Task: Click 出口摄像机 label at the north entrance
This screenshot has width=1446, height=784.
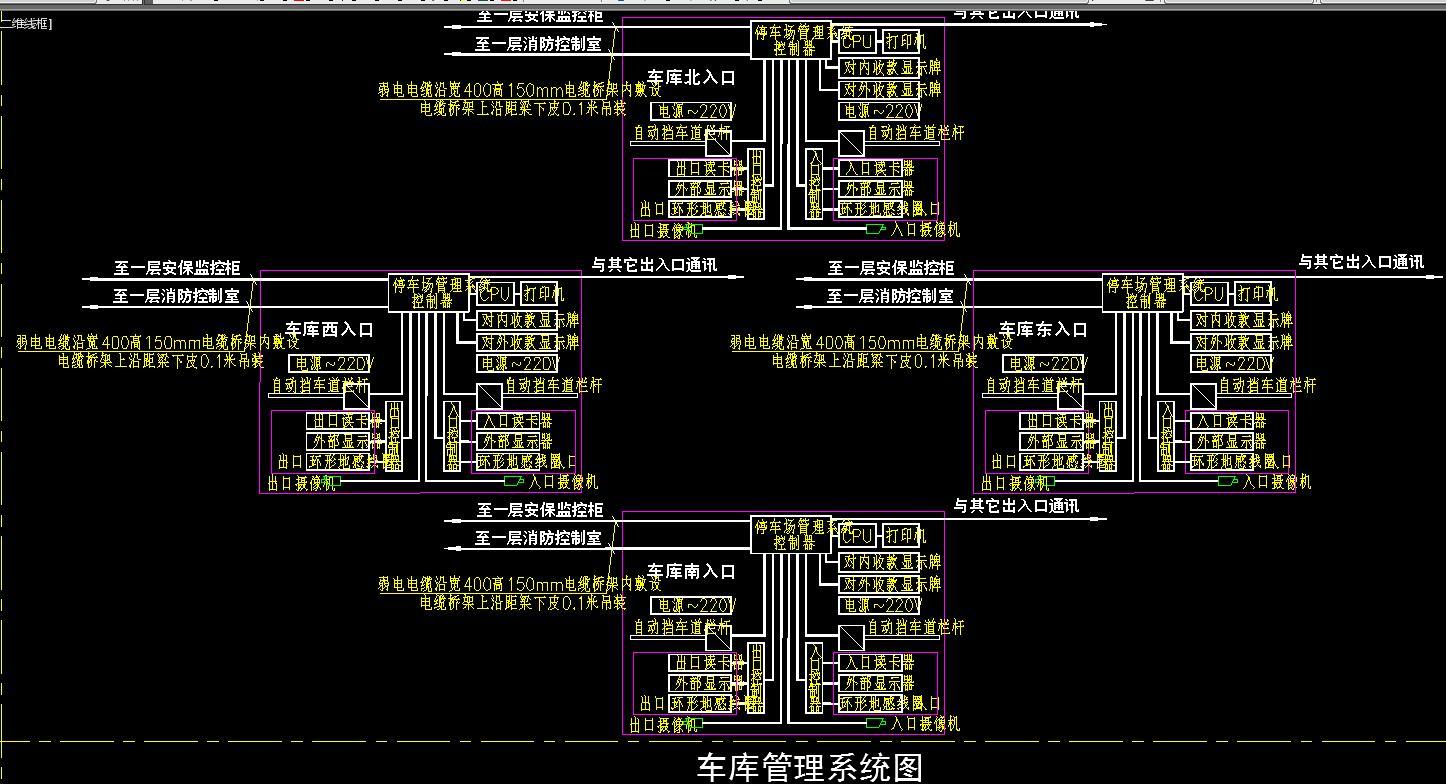Action: (661, 231)
